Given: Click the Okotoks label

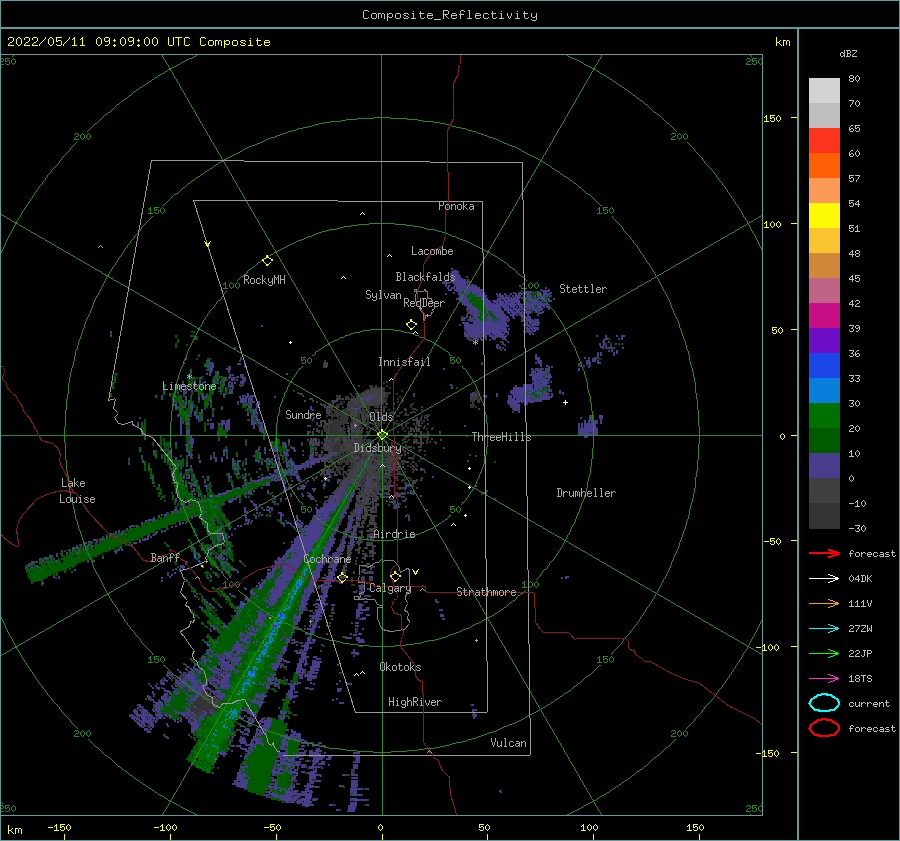Looking at the screenshot, I should [x=400, y=667].
